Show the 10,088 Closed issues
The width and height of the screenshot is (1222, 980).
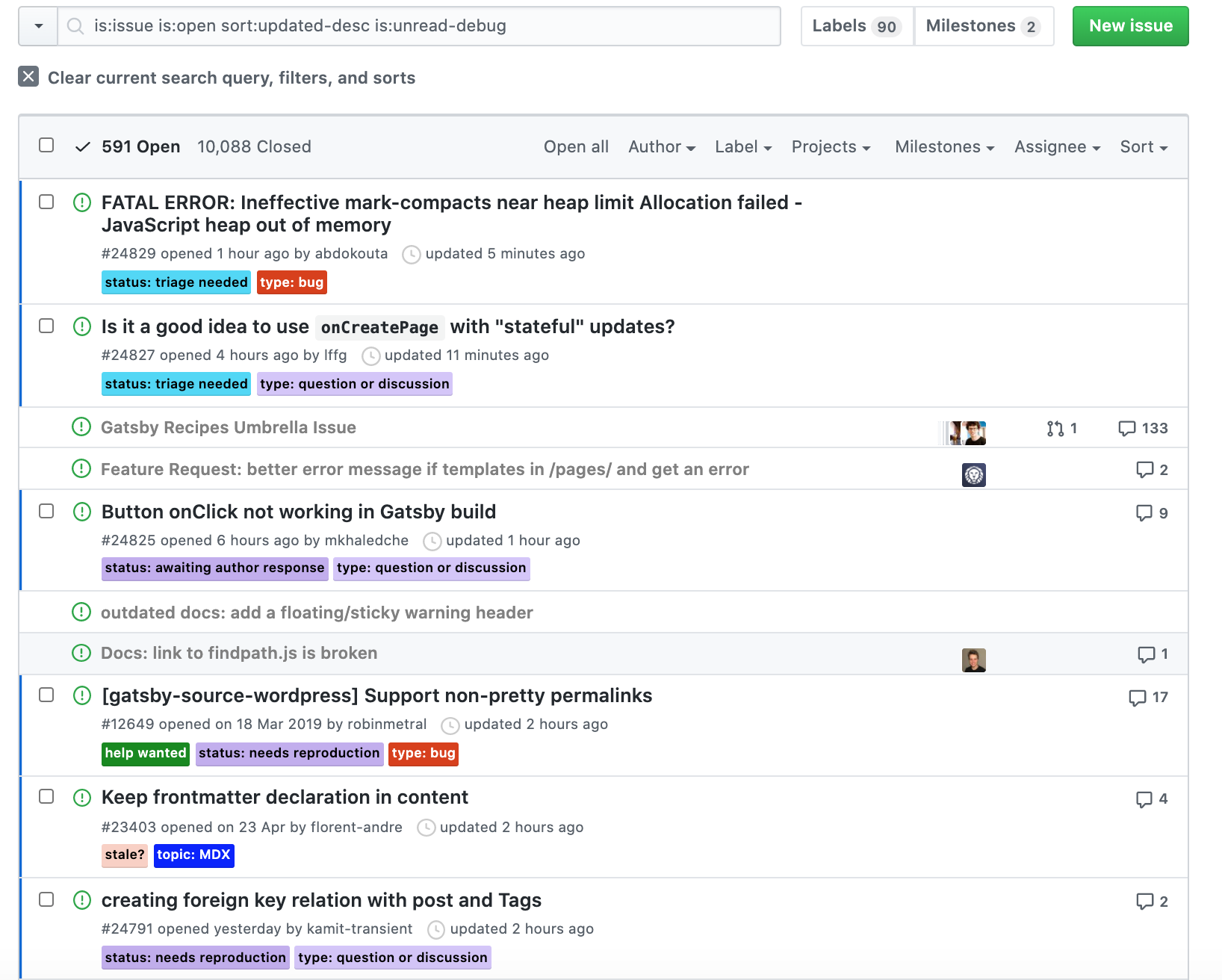point(254,147)
